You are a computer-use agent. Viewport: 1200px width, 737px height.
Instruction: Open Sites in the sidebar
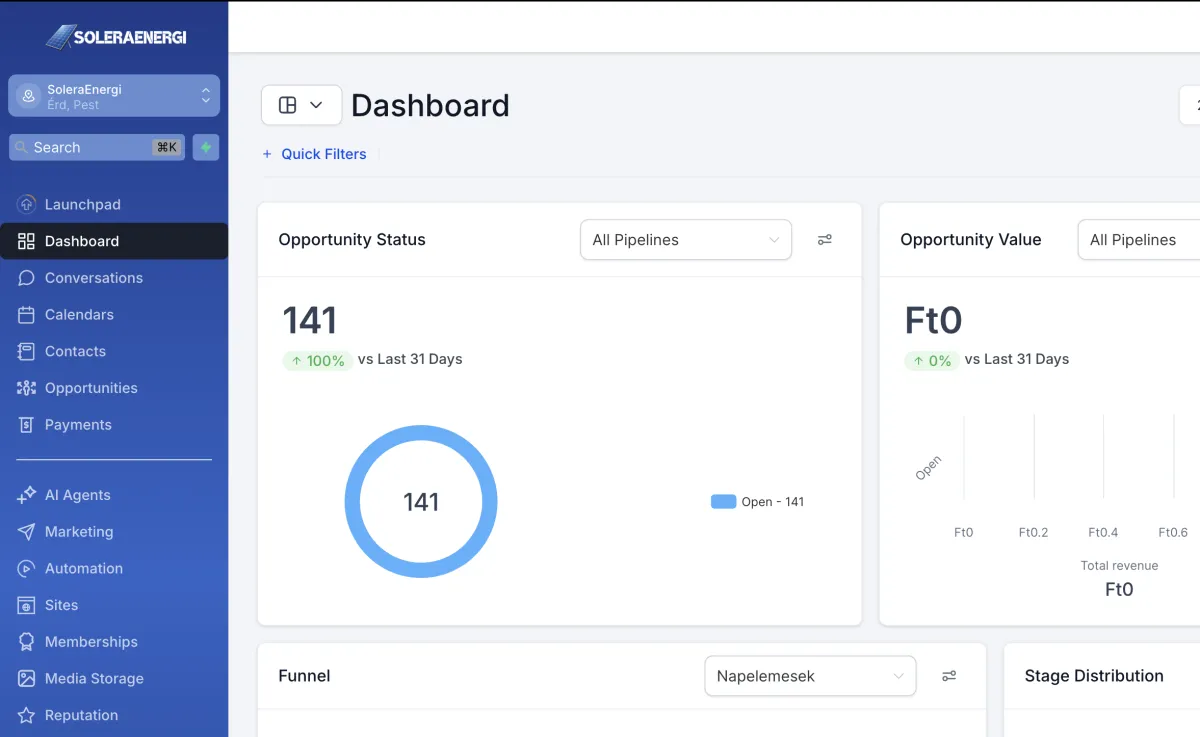tap(114, 605)
